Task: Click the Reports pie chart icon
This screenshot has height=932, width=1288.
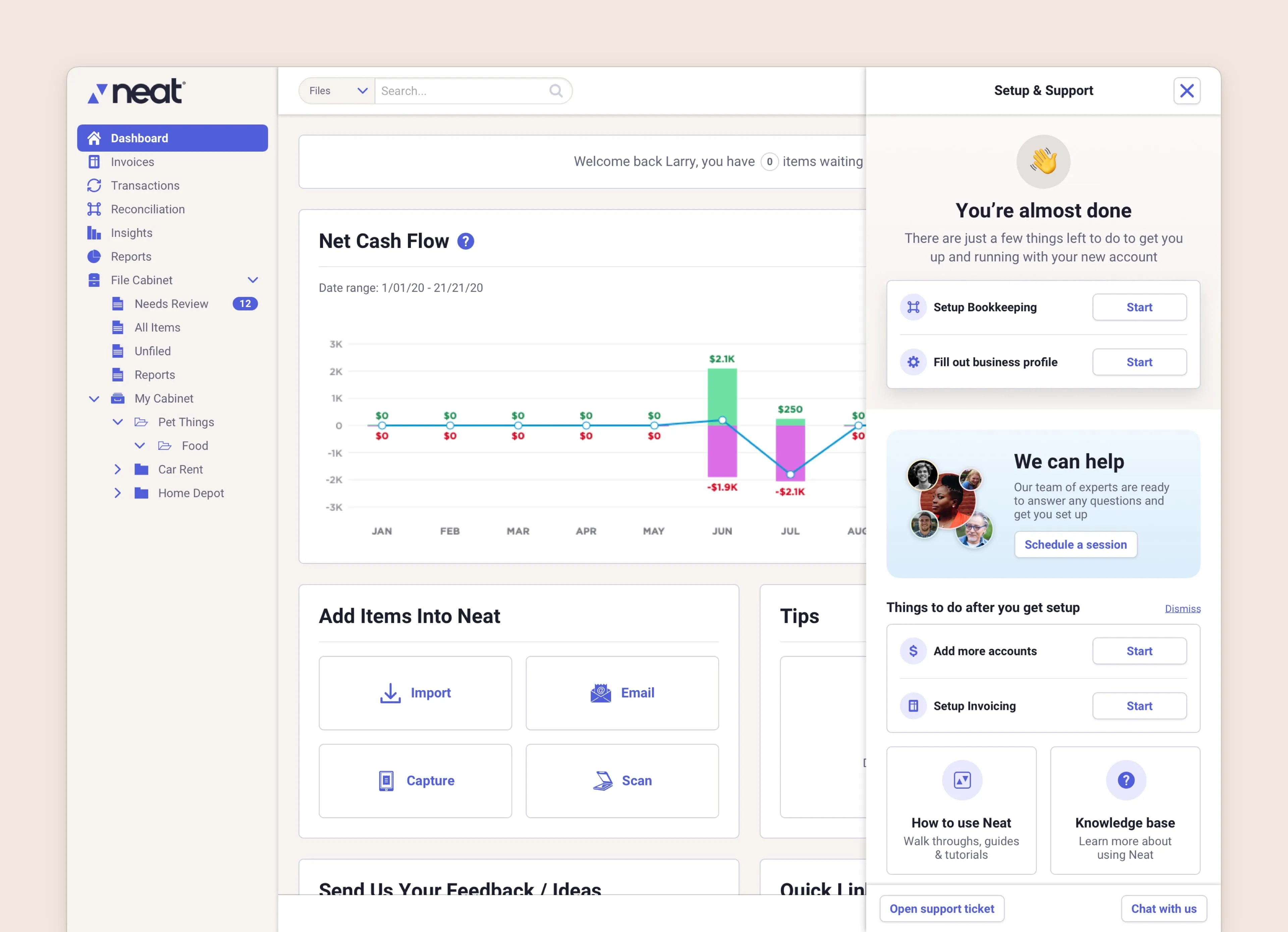Action: (94, 257)
